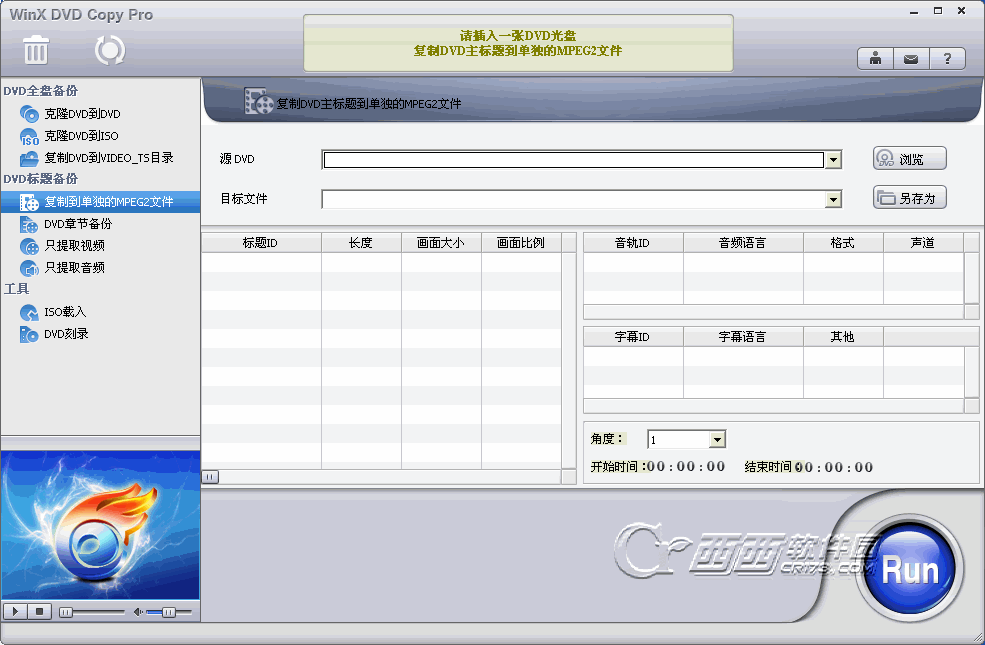Click ISO载入 icon
985x645 pixels.
29,312
